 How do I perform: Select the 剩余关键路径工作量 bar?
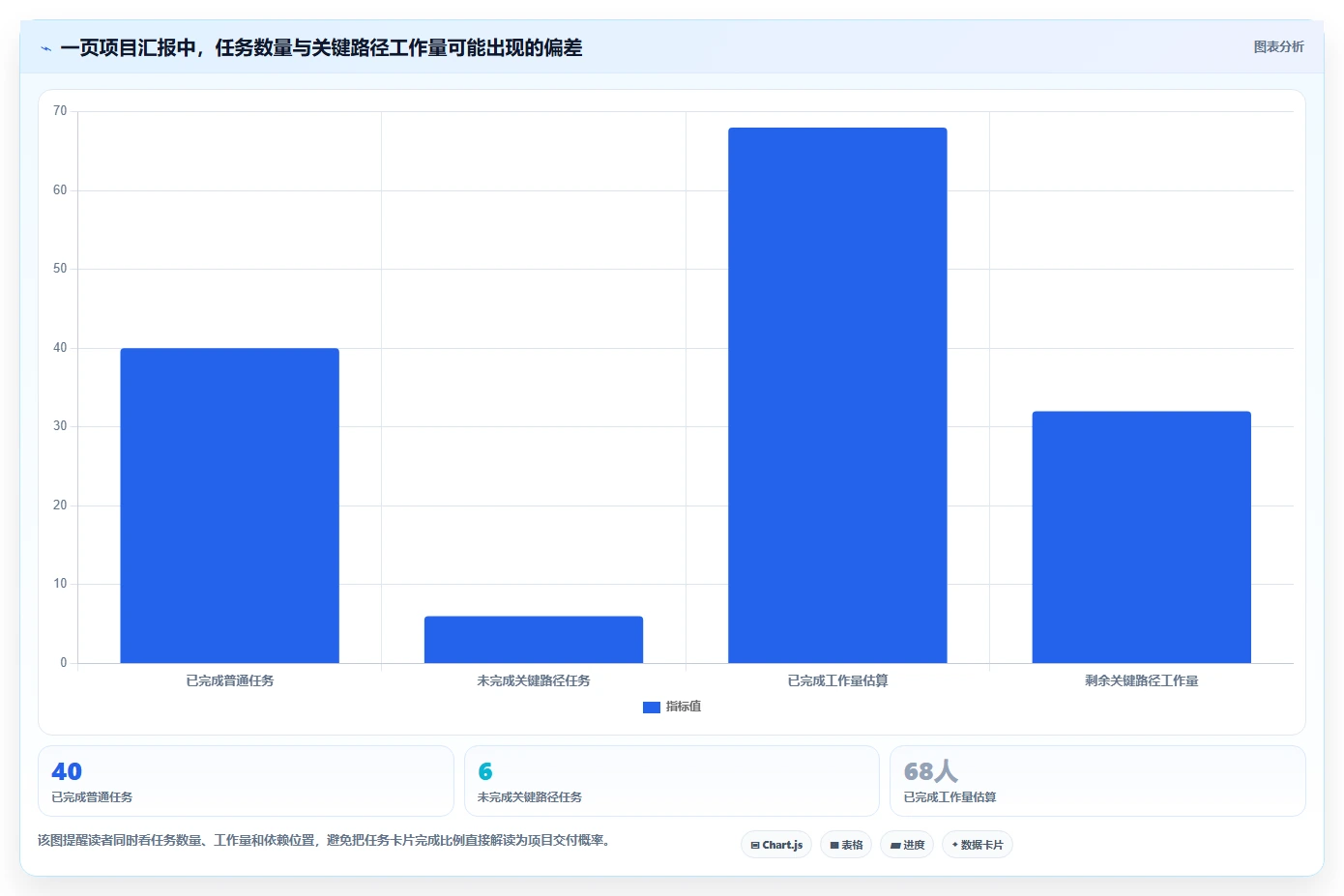(x=1142, y=537)
